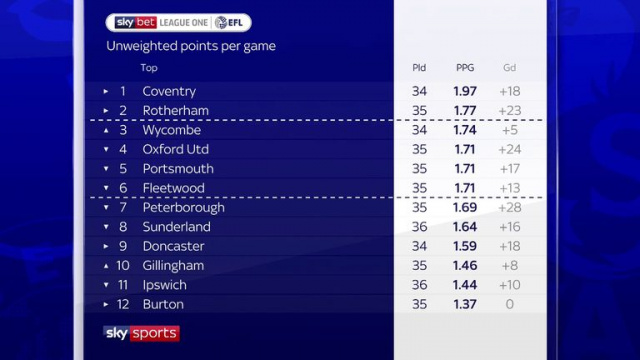Click the Sky Sports logo
The image size is (640, 360).
pyautogui.click(x=141, y=333)
